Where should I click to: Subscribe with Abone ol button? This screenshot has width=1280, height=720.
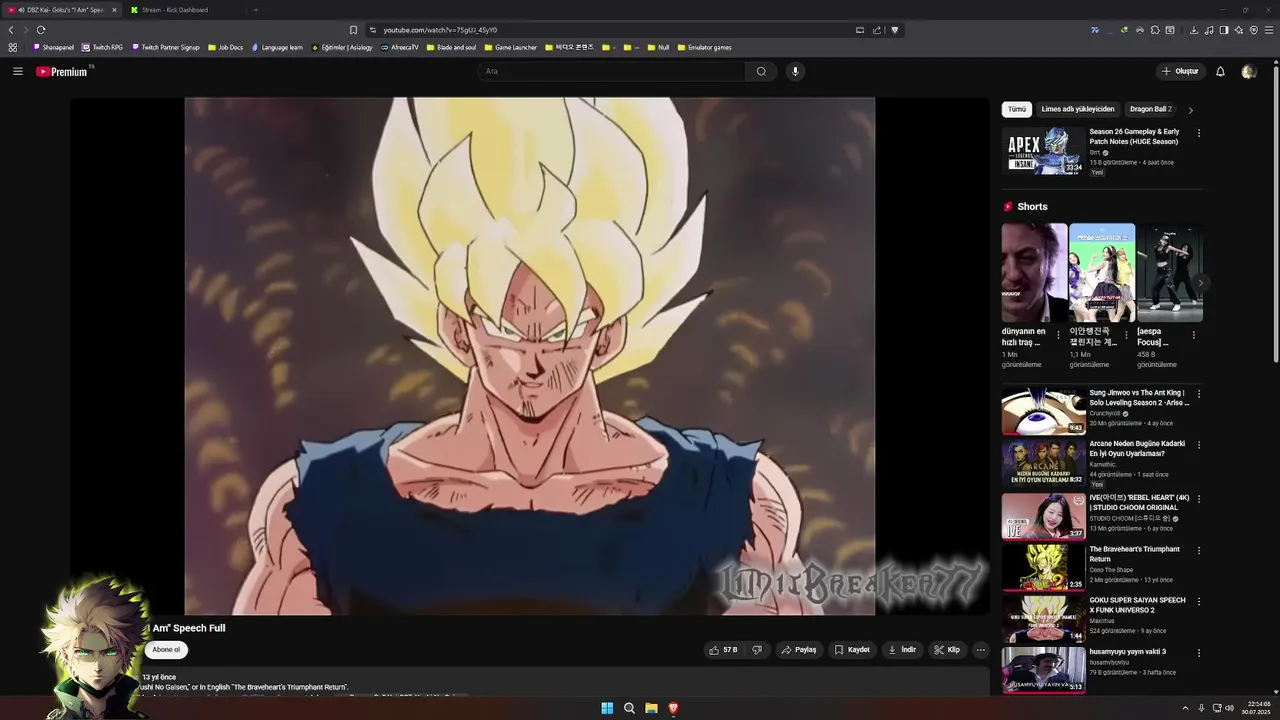166,650
